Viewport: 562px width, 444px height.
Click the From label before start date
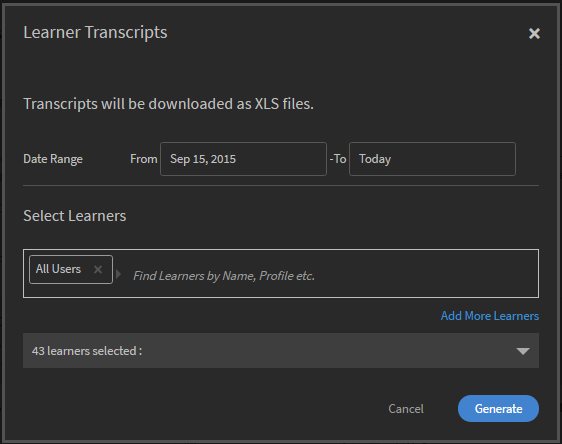click(143, 159)
